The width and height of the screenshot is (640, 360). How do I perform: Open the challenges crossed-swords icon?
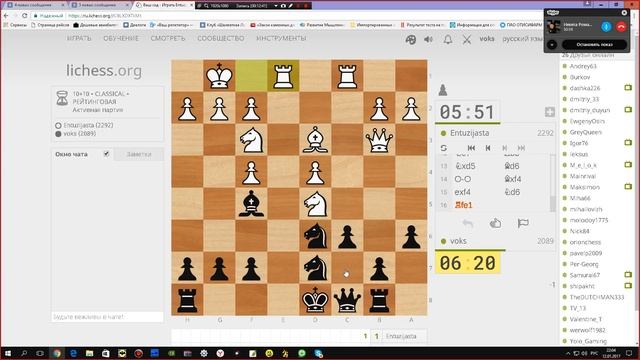click(x=467, y=39)
